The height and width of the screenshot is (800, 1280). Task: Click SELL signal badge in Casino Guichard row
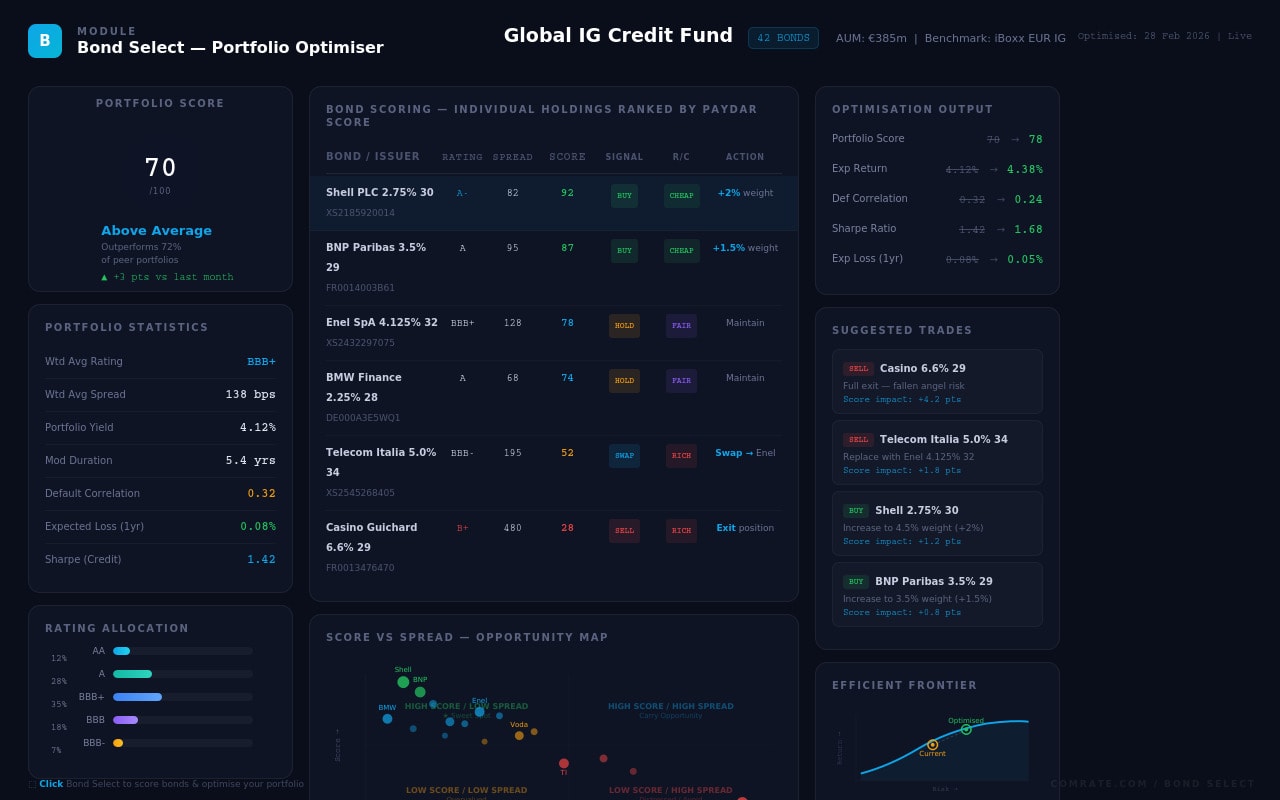(624, 530)
